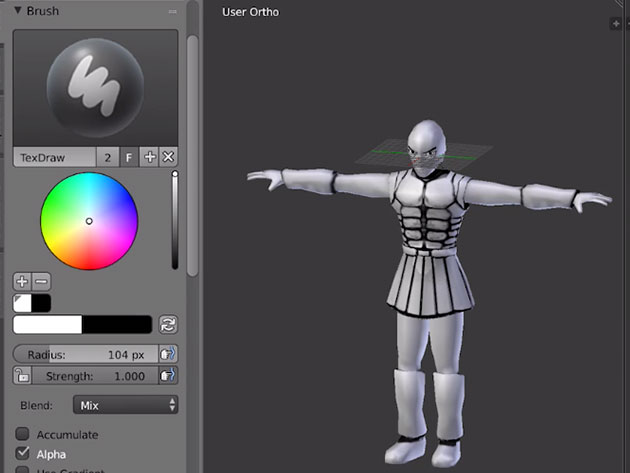Toggle radius pressure sensitivity icon
Image resolution: width=630 pixels, height=473 pixels.
click(168, 354)
